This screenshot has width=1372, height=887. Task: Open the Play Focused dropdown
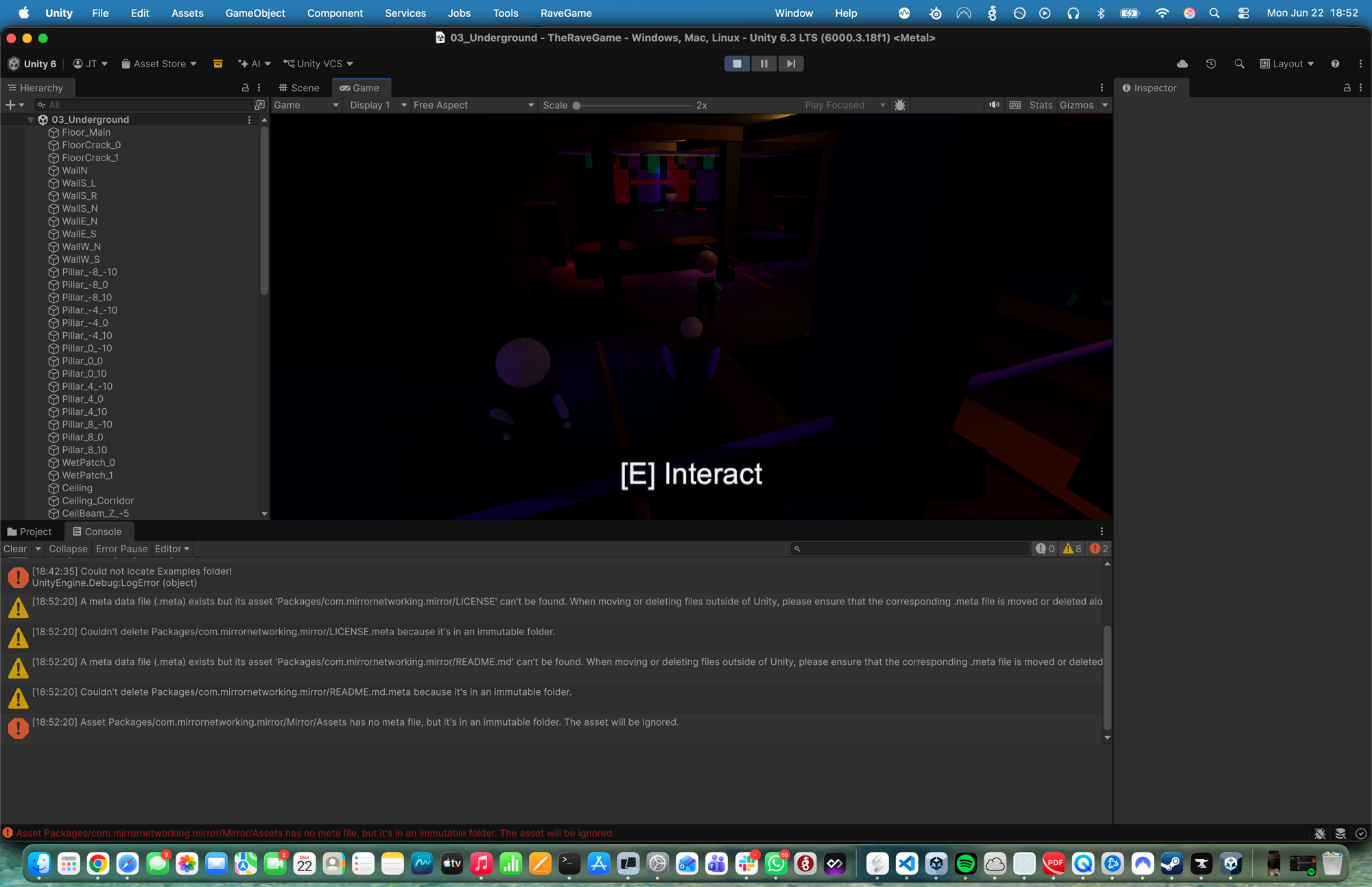click(x=845, y=105)
